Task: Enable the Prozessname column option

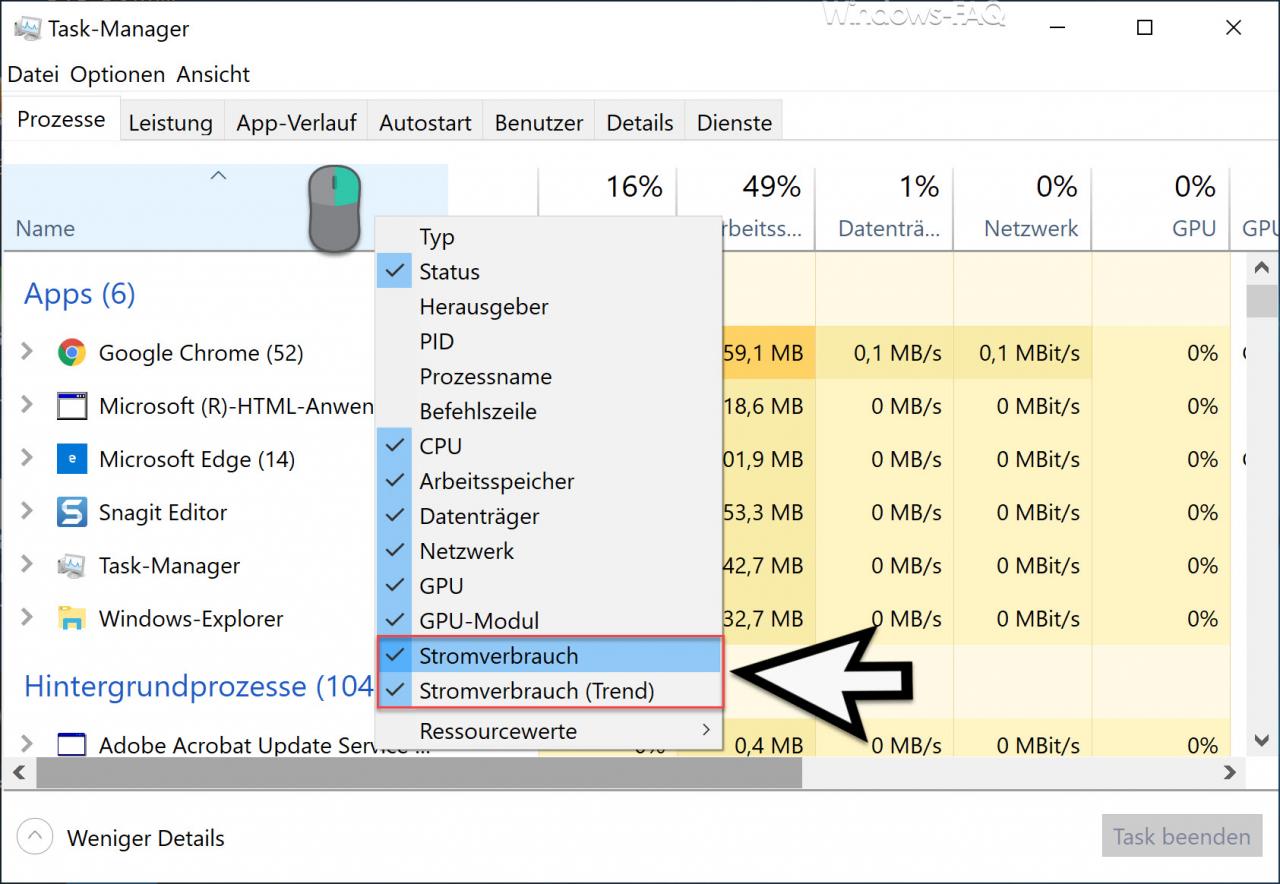Action: [548, 377]
